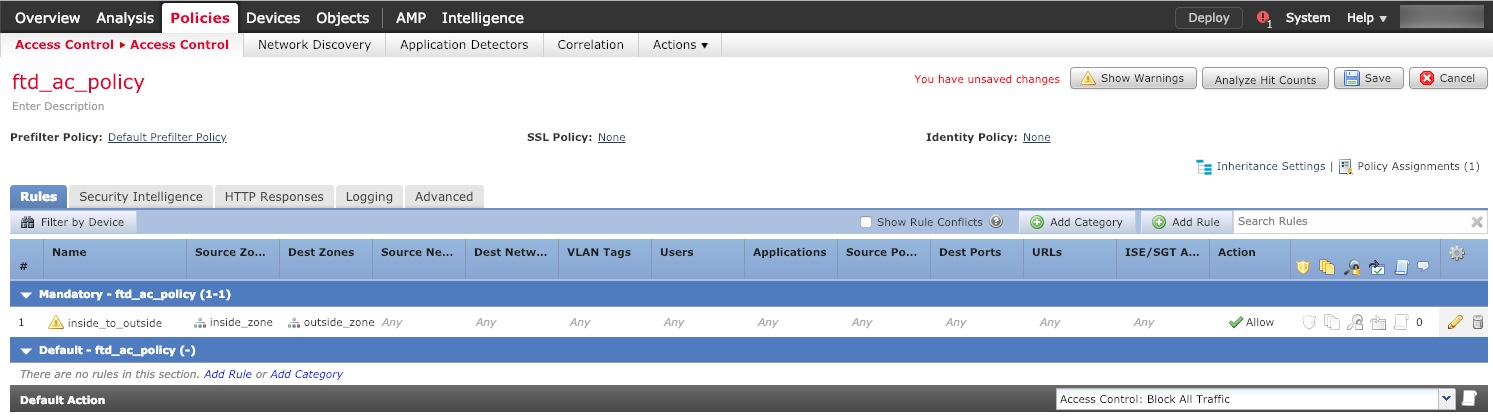
Task: Click help icon next to Show Rule Conflicts
Action: pos(996,222)
